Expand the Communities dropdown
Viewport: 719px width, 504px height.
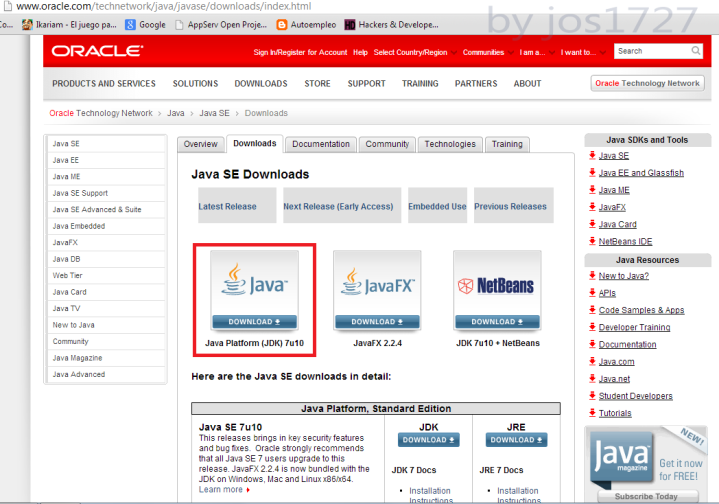click(x=488, y=52)
